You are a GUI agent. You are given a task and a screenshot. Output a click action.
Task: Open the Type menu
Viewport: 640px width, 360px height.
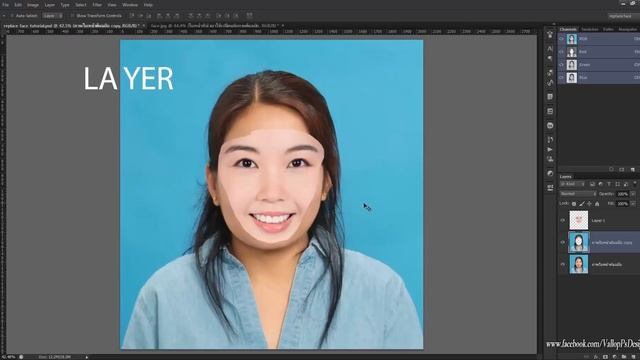pyautogui.click(x=65, y=5)
